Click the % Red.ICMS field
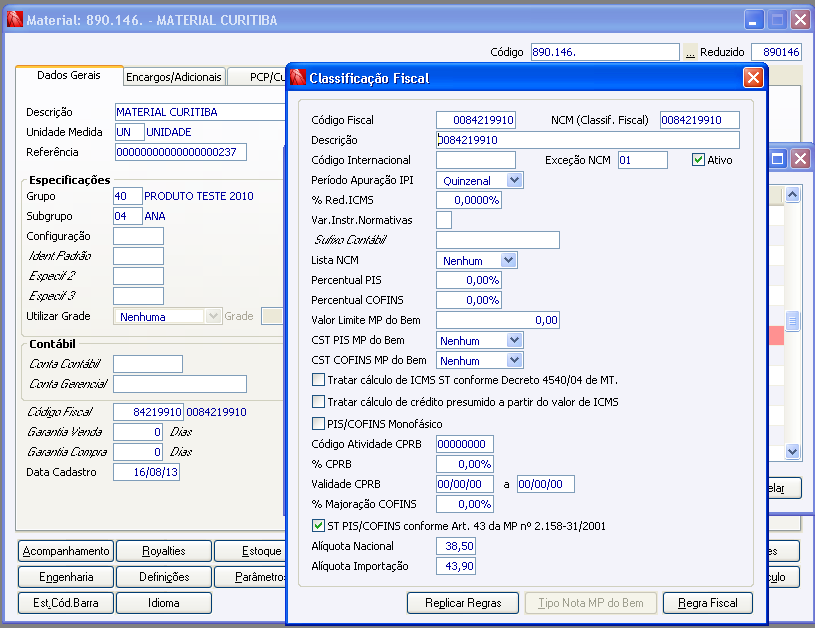The image size is (815, 628). pos(469,200)
